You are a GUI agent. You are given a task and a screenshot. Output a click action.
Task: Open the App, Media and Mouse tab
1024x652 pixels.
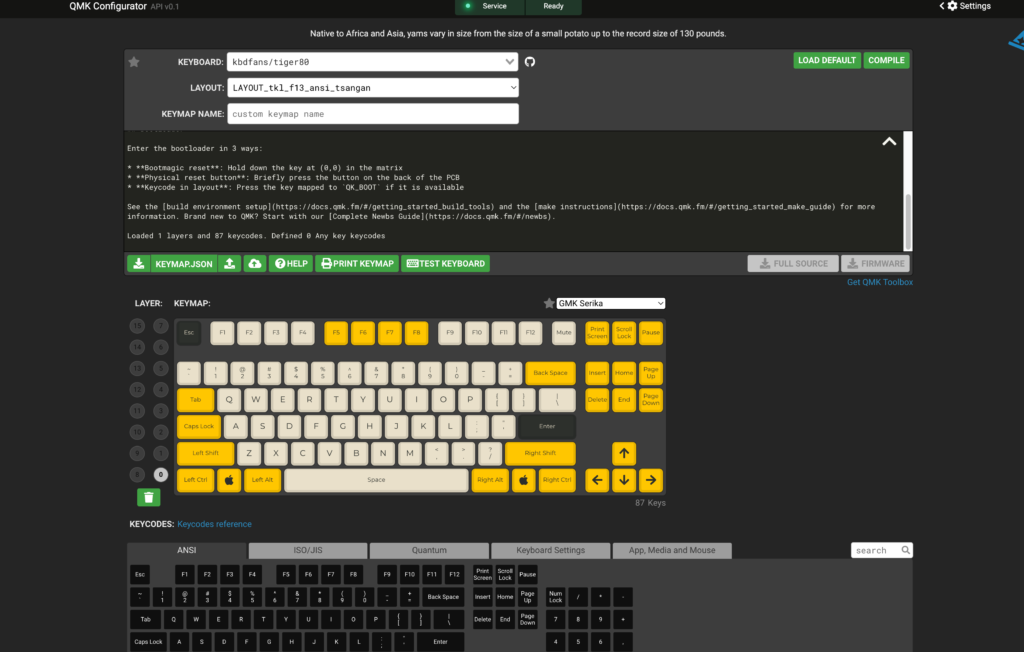click(672, 551)
